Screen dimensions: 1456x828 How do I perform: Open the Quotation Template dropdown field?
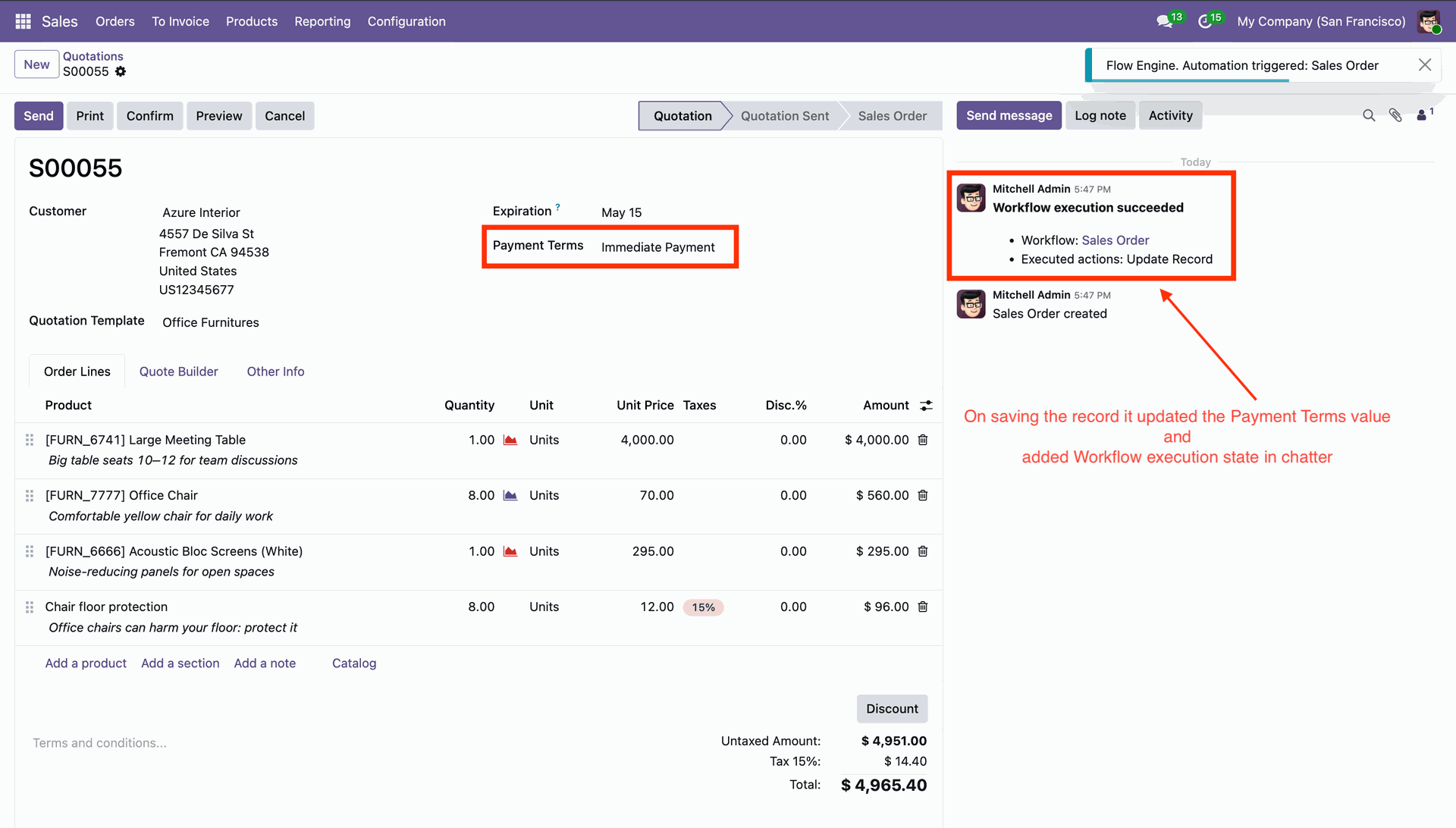(211, 322)
